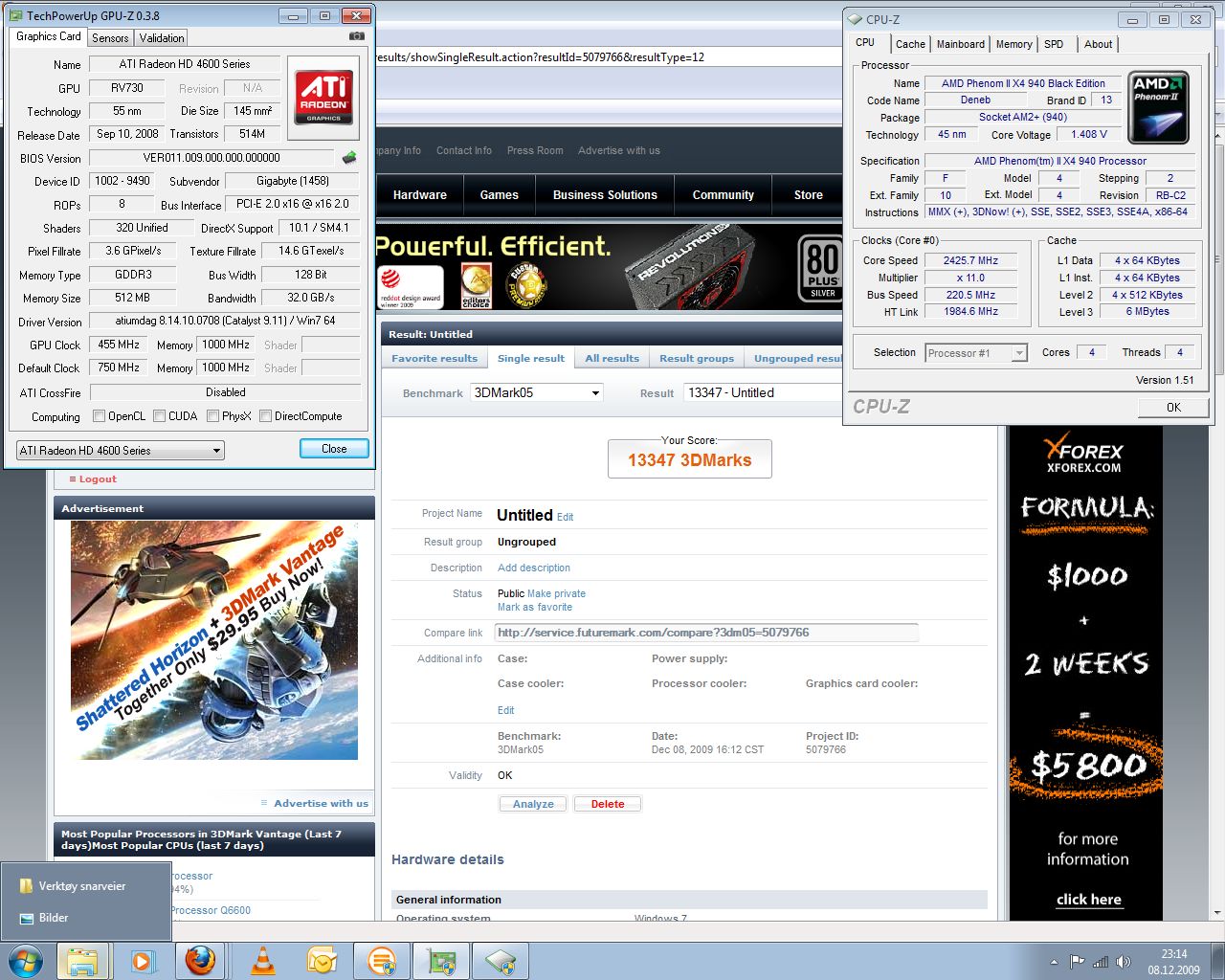
Task: Open the Processor #1 selection dropdown in CPU-Z
Action: (976, 353)
